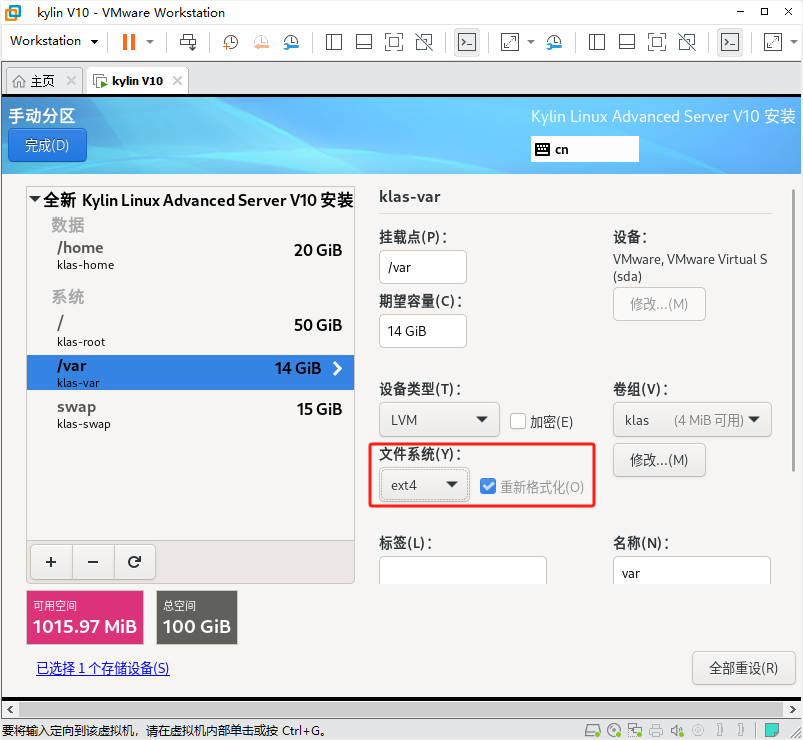Click the sound card status icon
The width and height of the screenshot is (803, 740).
pos(677,730)
